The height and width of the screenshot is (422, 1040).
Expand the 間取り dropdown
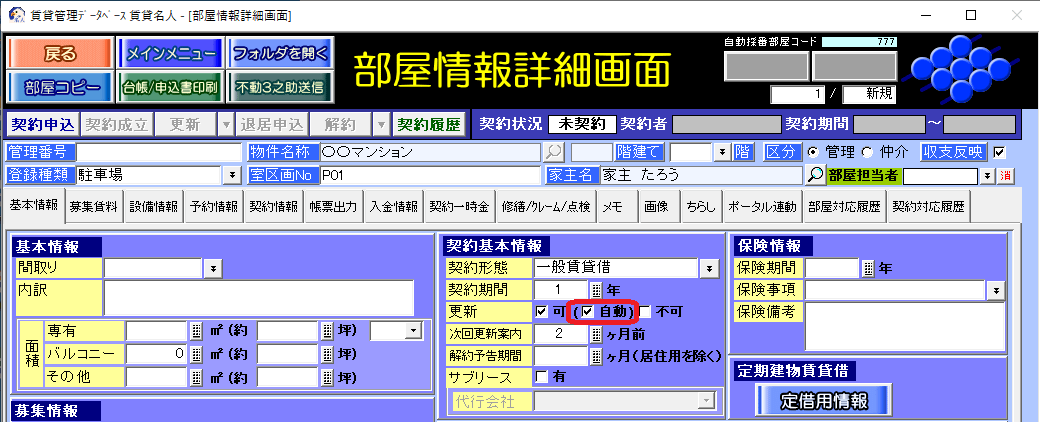coord(213,268)
